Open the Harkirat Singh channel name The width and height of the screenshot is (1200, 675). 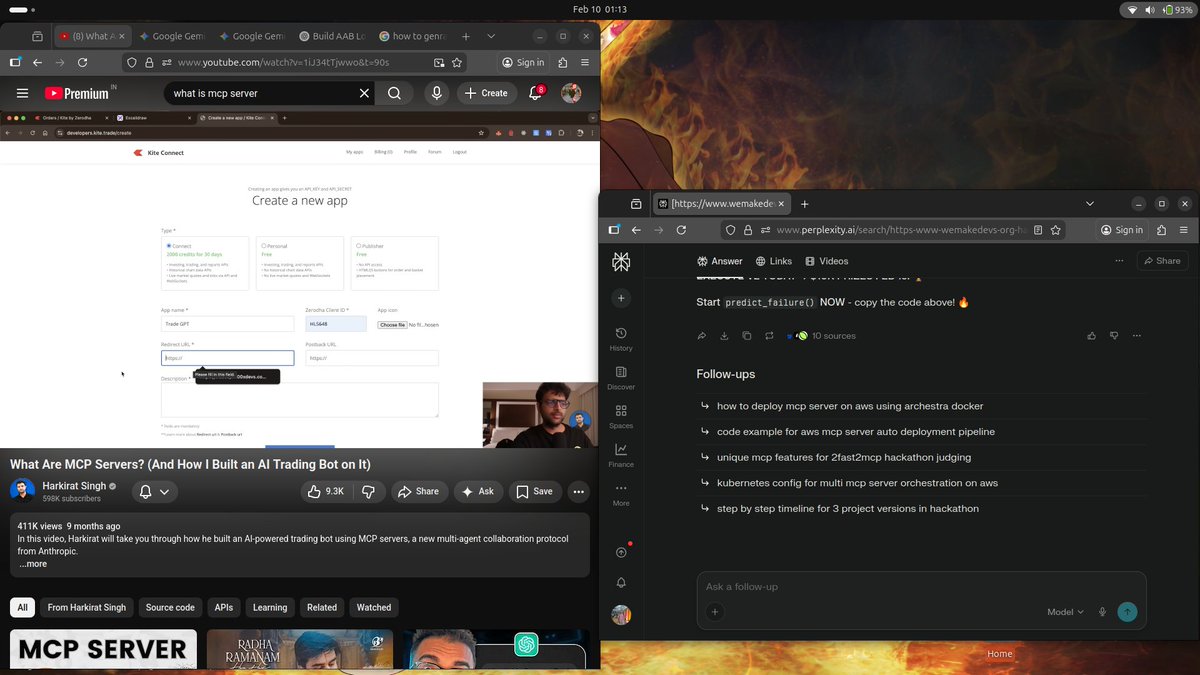(74, 486)
